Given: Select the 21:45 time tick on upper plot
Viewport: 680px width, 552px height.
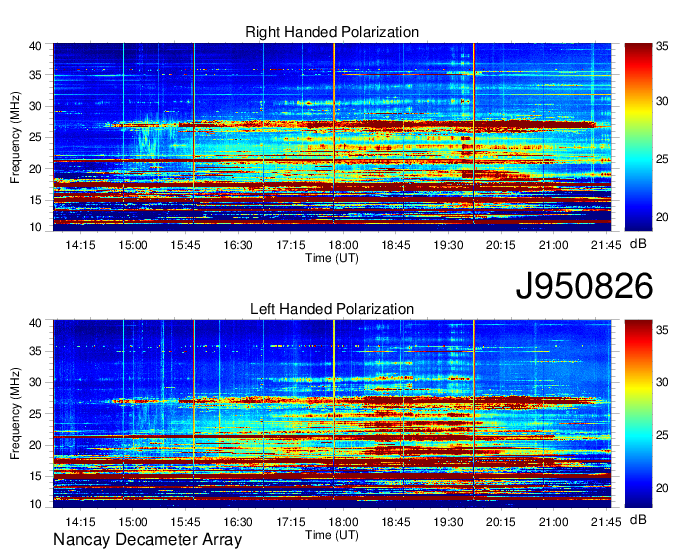Looking at the screenshot, I should point(606,245).
